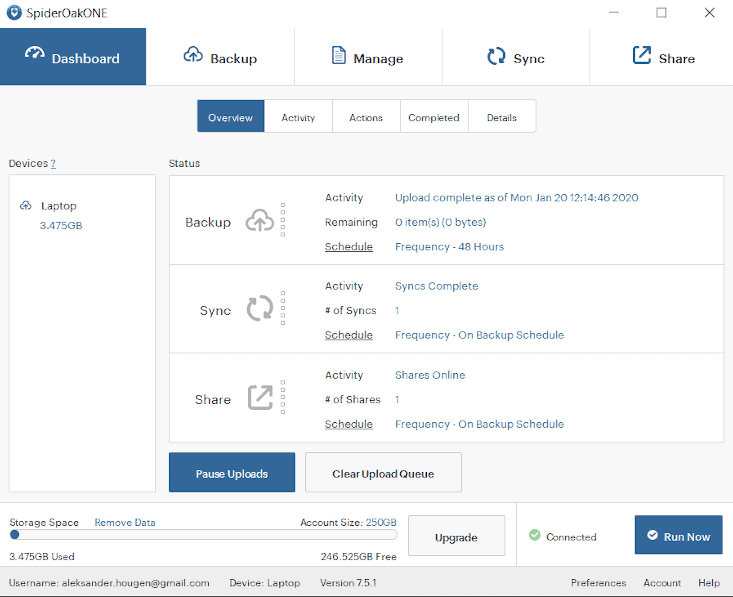Click the Manage document icon
733x597 pixels.
coord(339,55)
